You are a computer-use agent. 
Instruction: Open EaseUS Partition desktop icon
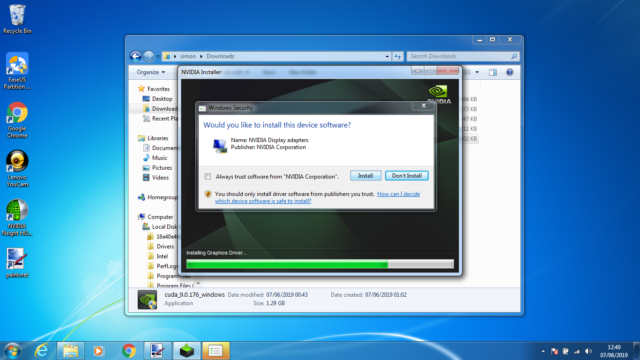pyautogui.click(x=17, y=71)
